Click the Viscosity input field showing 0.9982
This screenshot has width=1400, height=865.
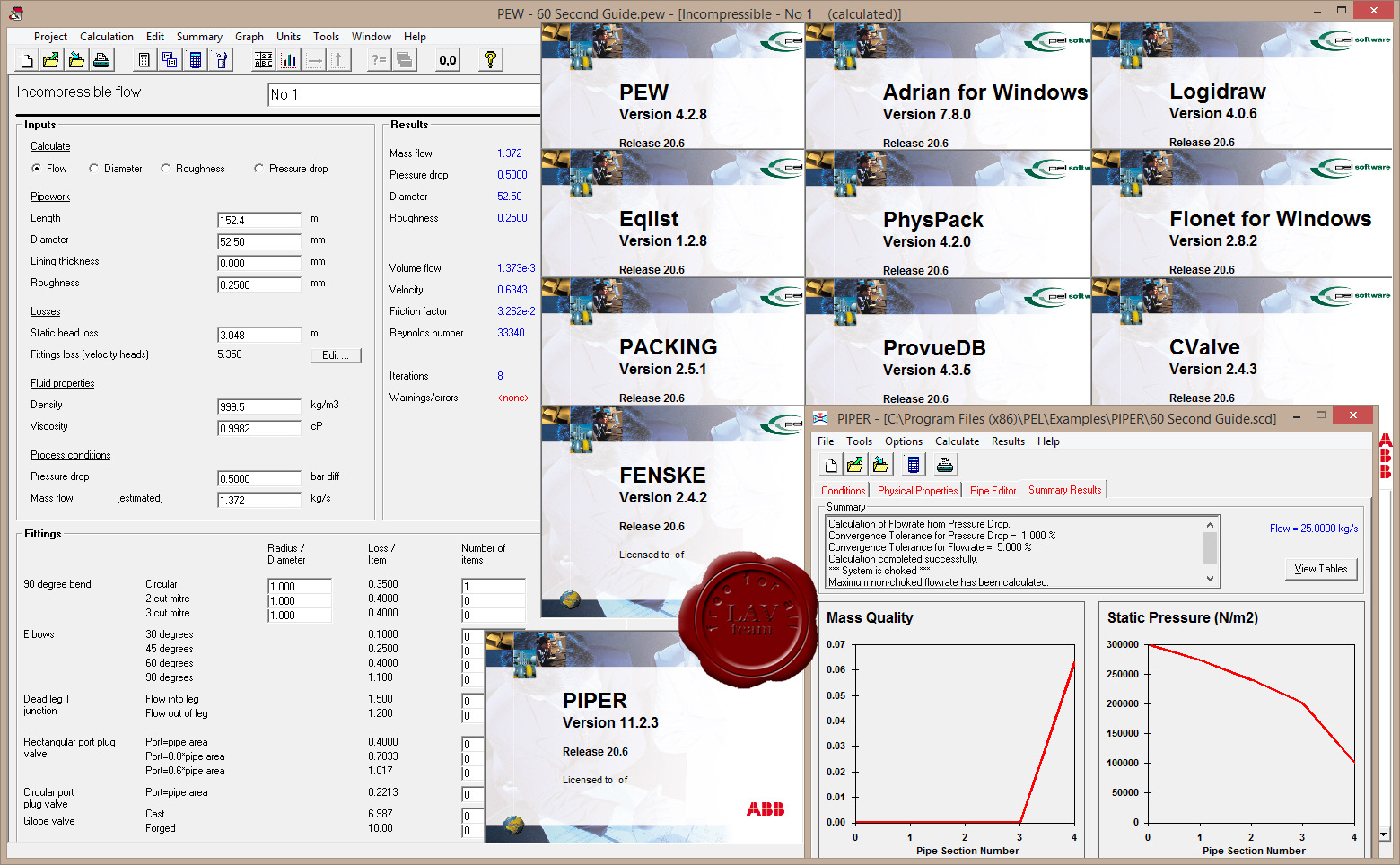[x=259, y=428]
